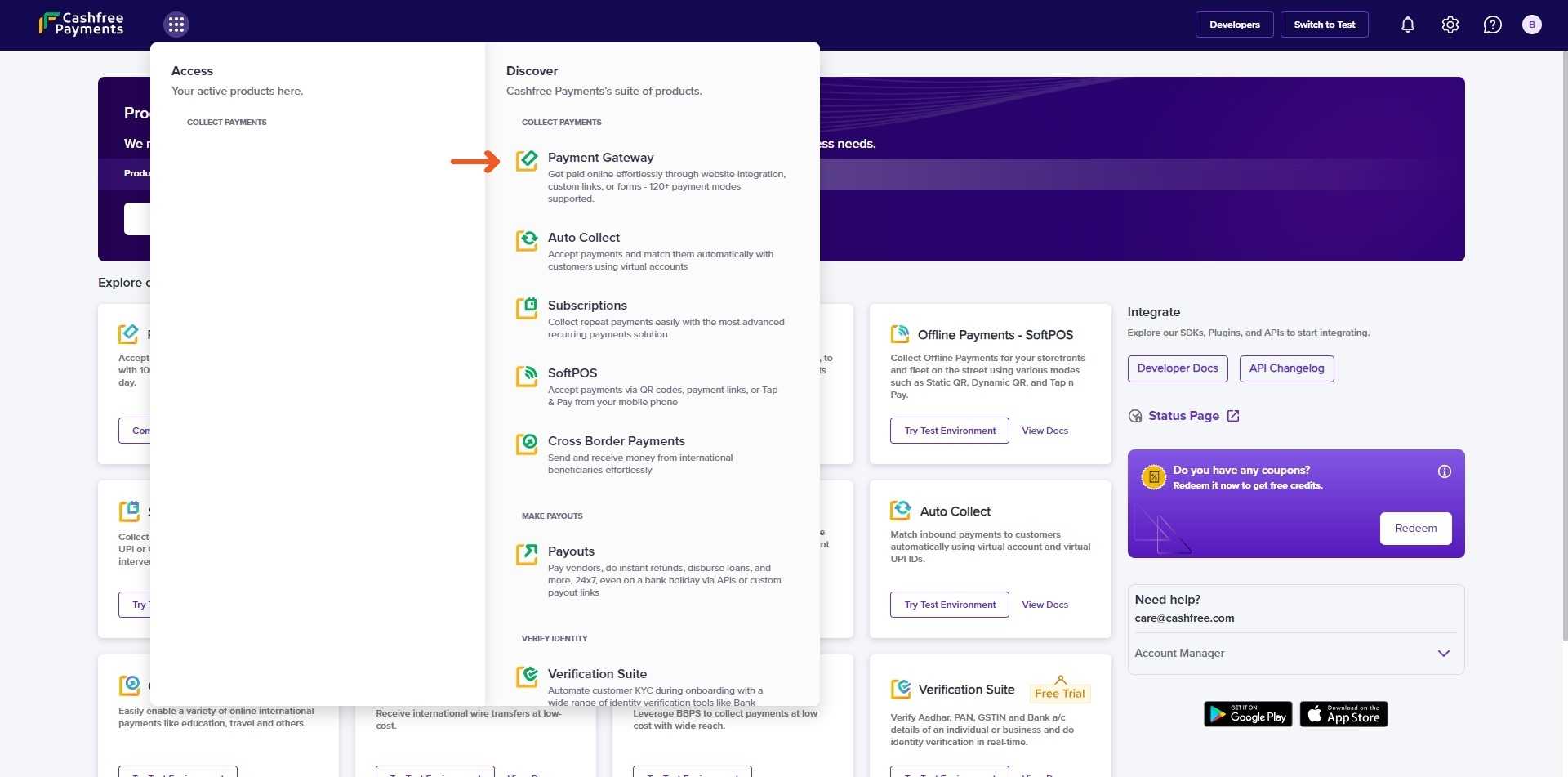Click the notifications bell icon
1568x777 pixels.
[x=1407, y=25]
